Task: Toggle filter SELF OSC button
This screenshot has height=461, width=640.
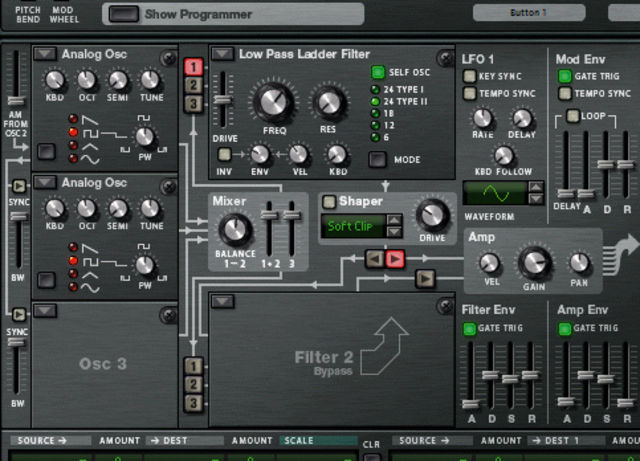Action: [378, 72]
